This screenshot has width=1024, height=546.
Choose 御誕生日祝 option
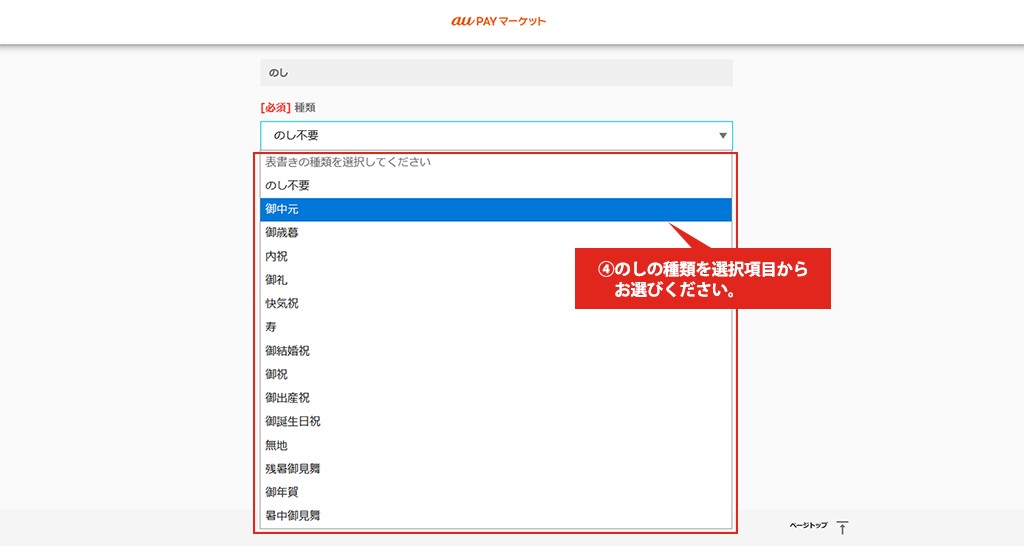coord(496,421)
